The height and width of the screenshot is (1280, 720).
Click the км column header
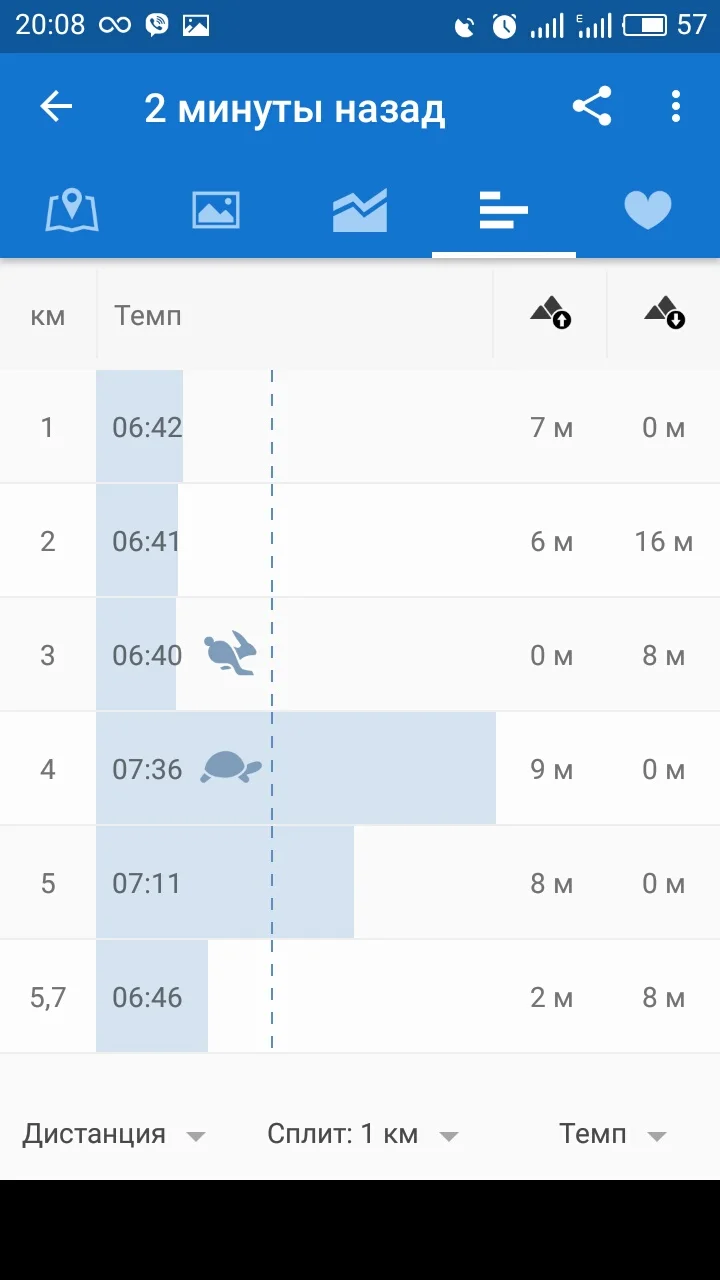pos(48,316)
